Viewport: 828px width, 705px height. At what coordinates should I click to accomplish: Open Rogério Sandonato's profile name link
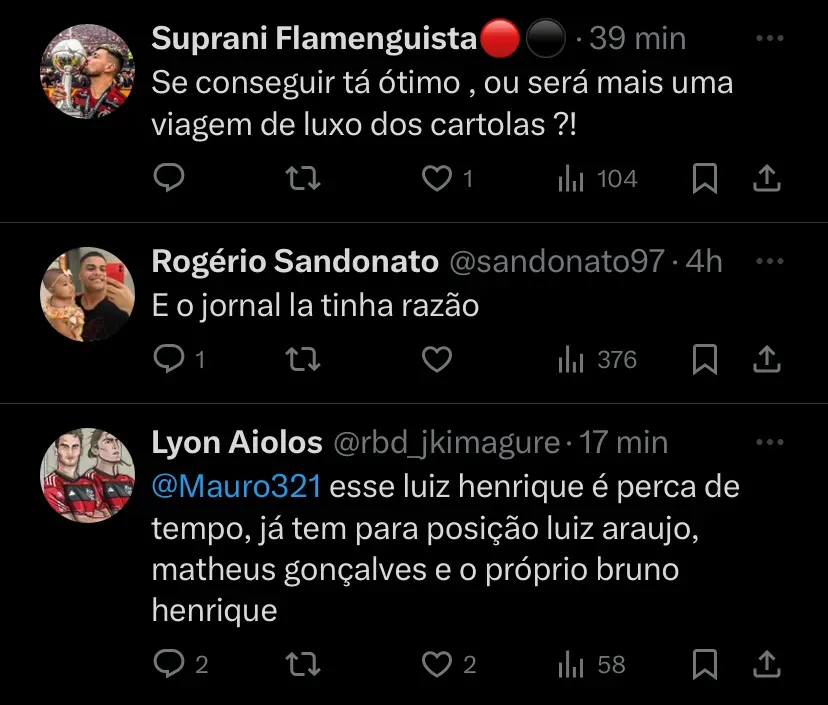(x=295, y=262)
